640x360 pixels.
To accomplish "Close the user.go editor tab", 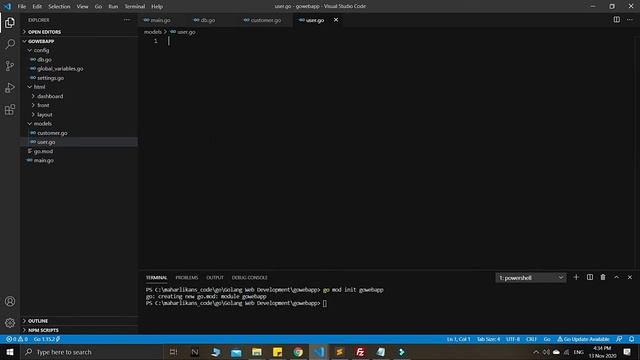I will click(336, 20).
